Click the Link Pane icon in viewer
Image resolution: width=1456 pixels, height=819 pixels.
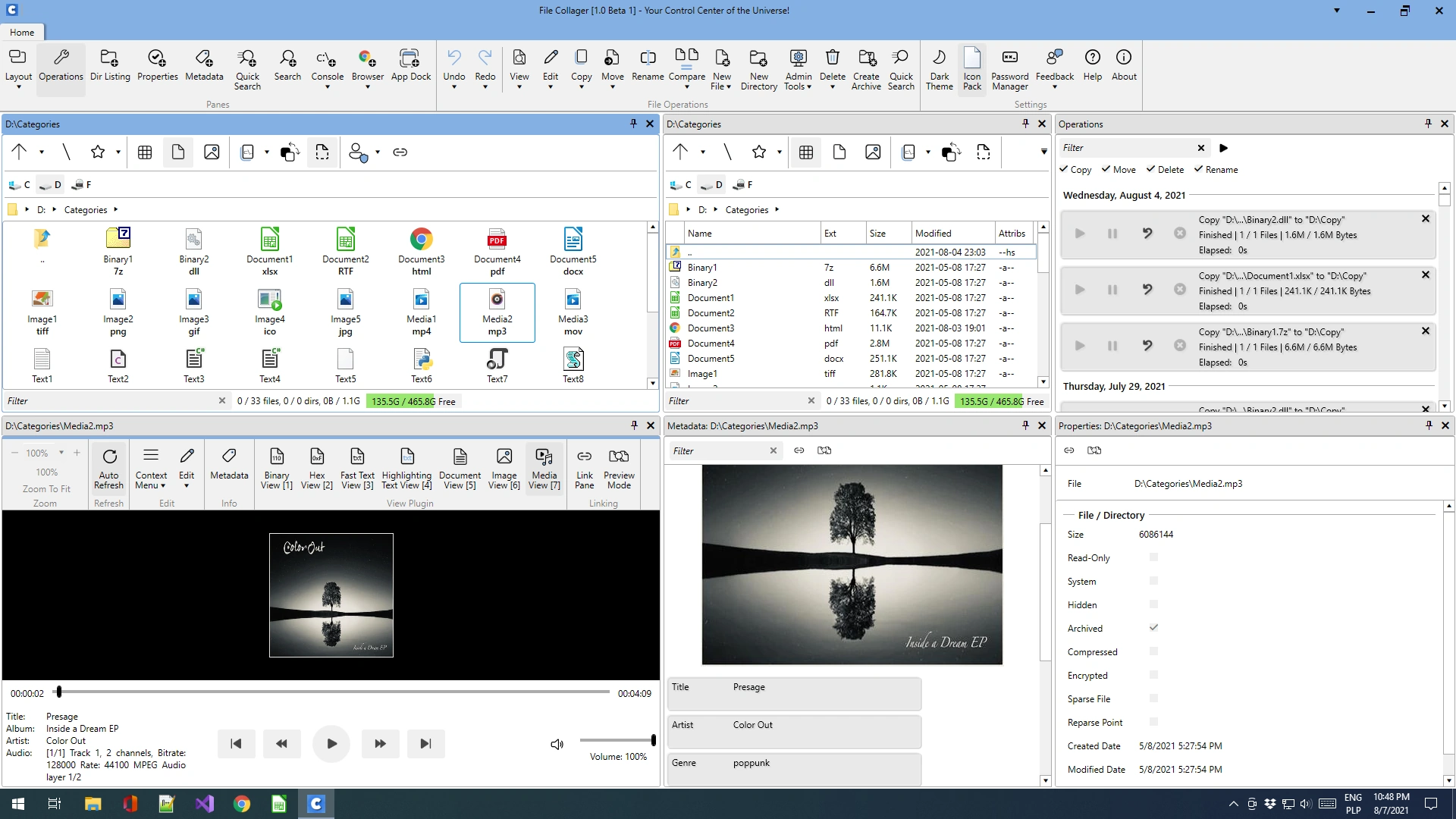coord(584,457)
